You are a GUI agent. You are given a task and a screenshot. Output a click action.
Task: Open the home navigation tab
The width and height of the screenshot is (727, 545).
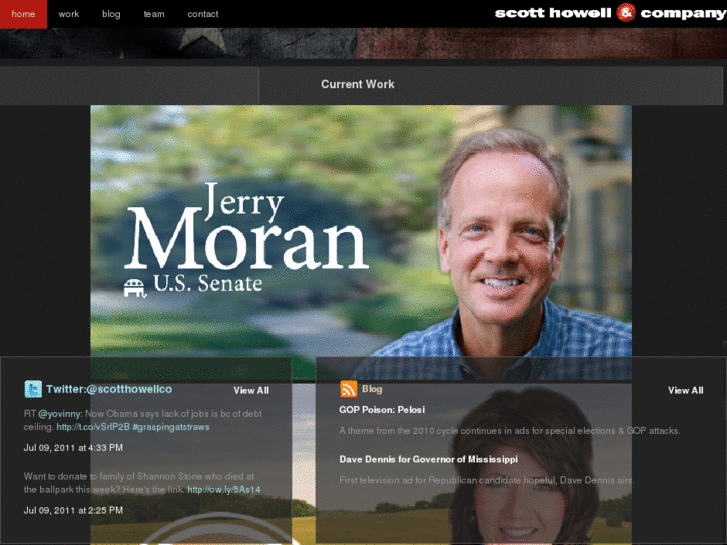point(23,14)
